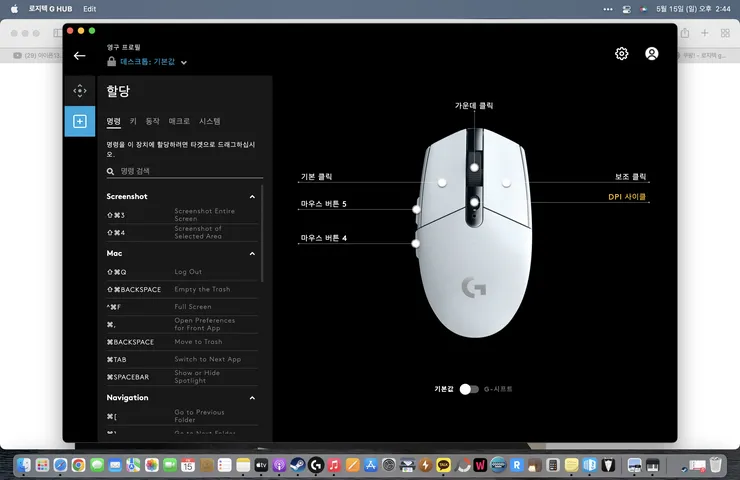740x480 pixels.
Task: Select Screenshot of Selected Area command
Action: click(182, 232)
